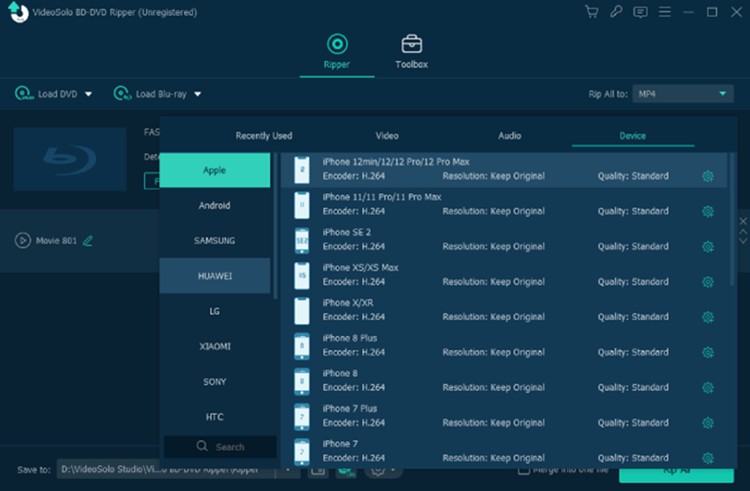Select the SONY device category
This screenshot has width=750, height=491.
[215, 382]
